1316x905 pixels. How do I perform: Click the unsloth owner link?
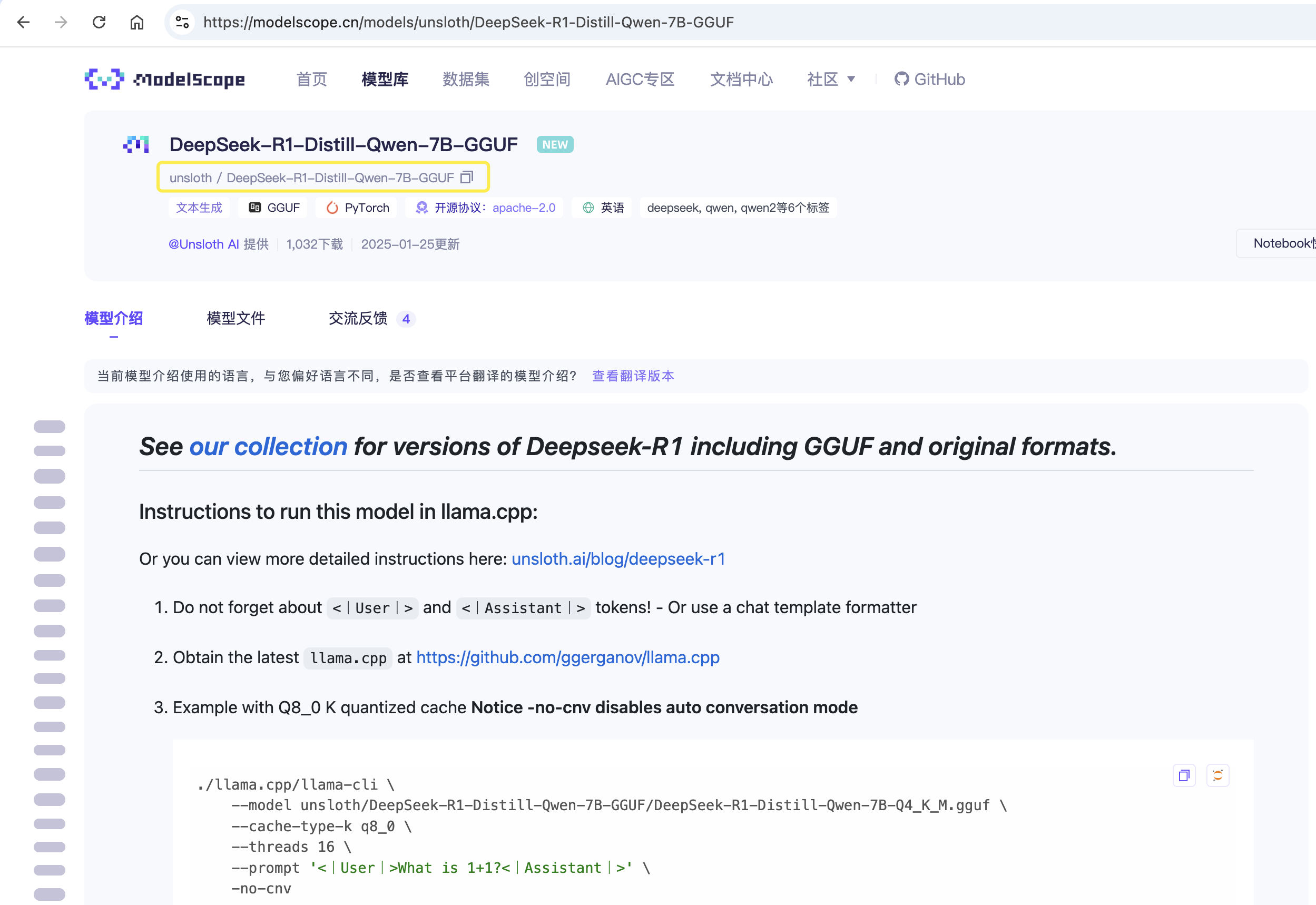click(191, 178)
